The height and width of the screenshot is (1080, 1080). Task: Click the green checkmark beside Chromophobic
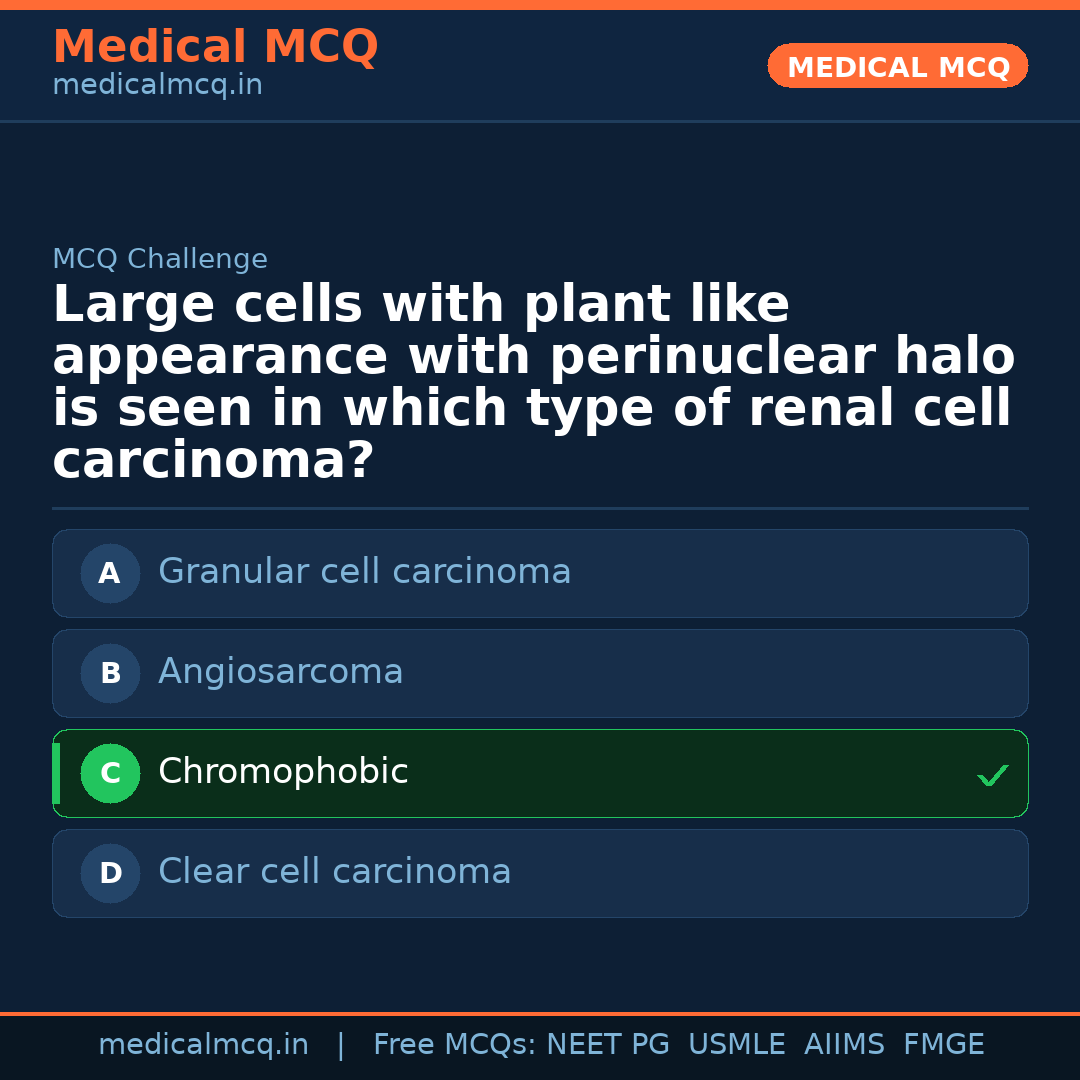pos(992,775)
